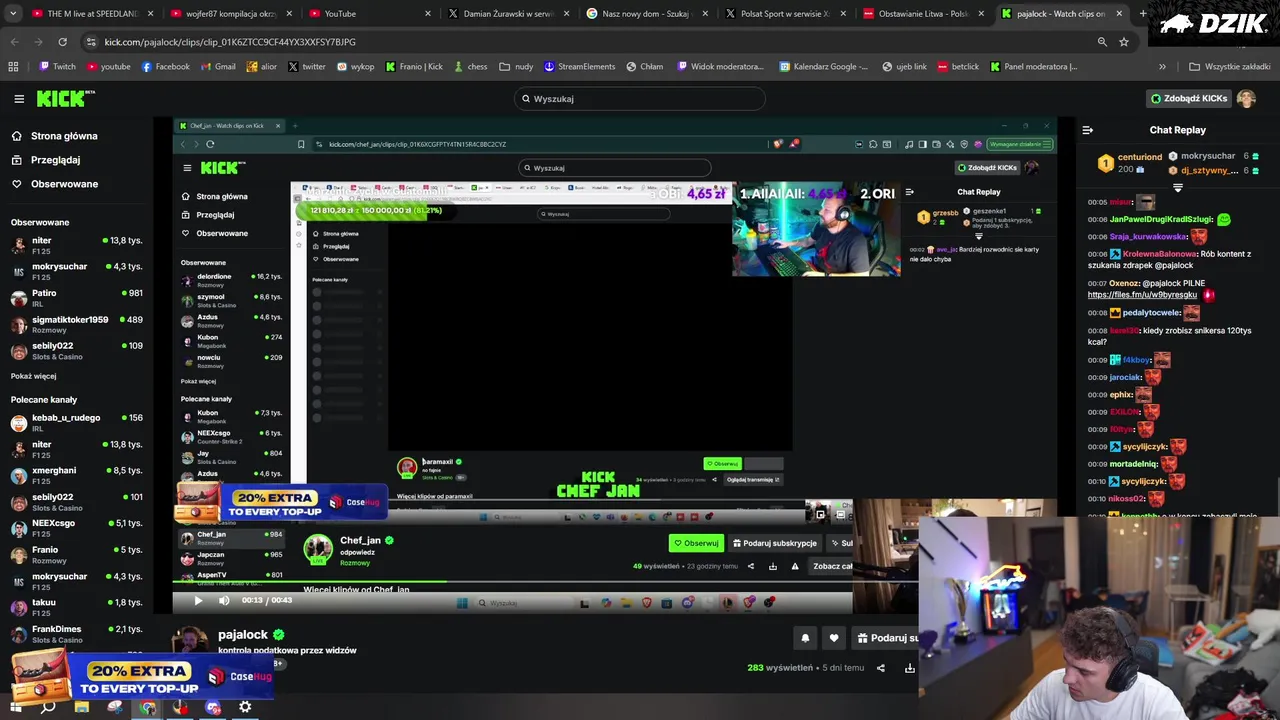Screen dimensions: 1280x720
Task: Open Wszystkie zakładki folder
Action: pos(1229,67)
